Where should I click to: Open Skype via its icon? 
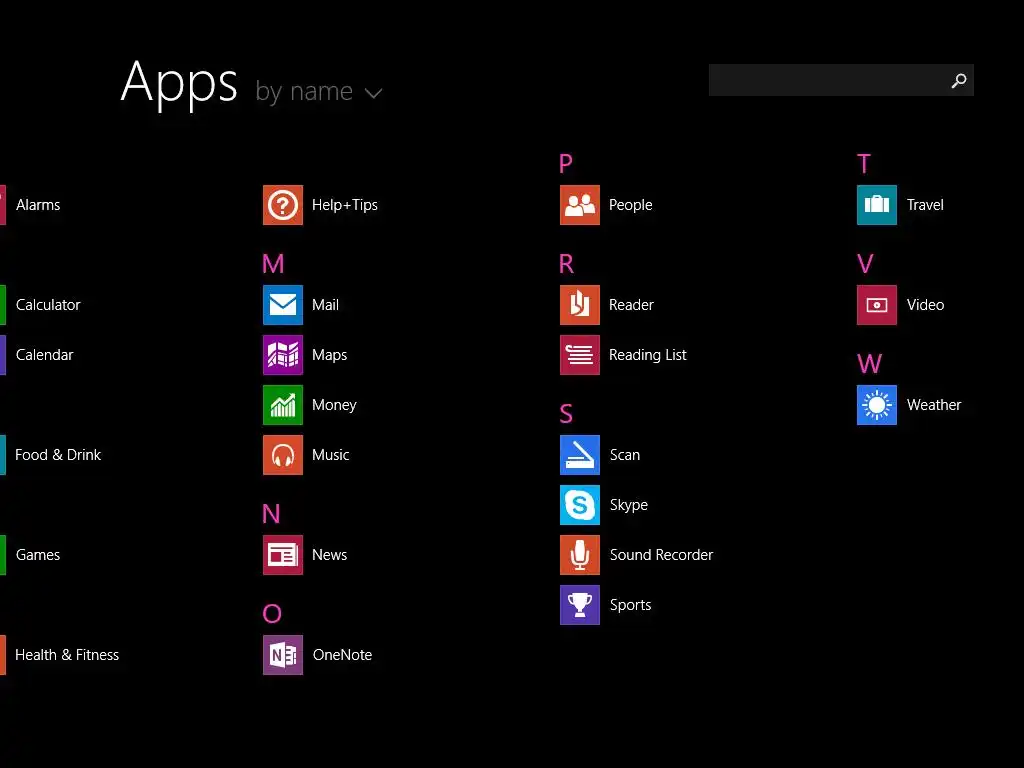coord(580,505)
